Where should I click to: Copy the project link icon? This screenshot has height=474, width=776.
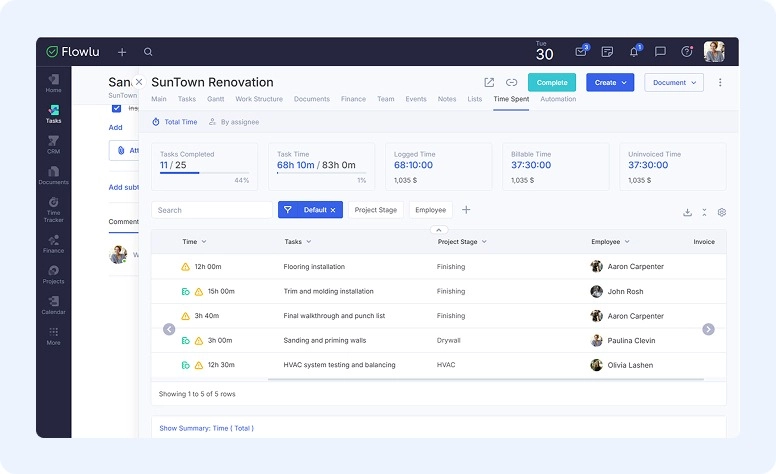tap(511, 83)
